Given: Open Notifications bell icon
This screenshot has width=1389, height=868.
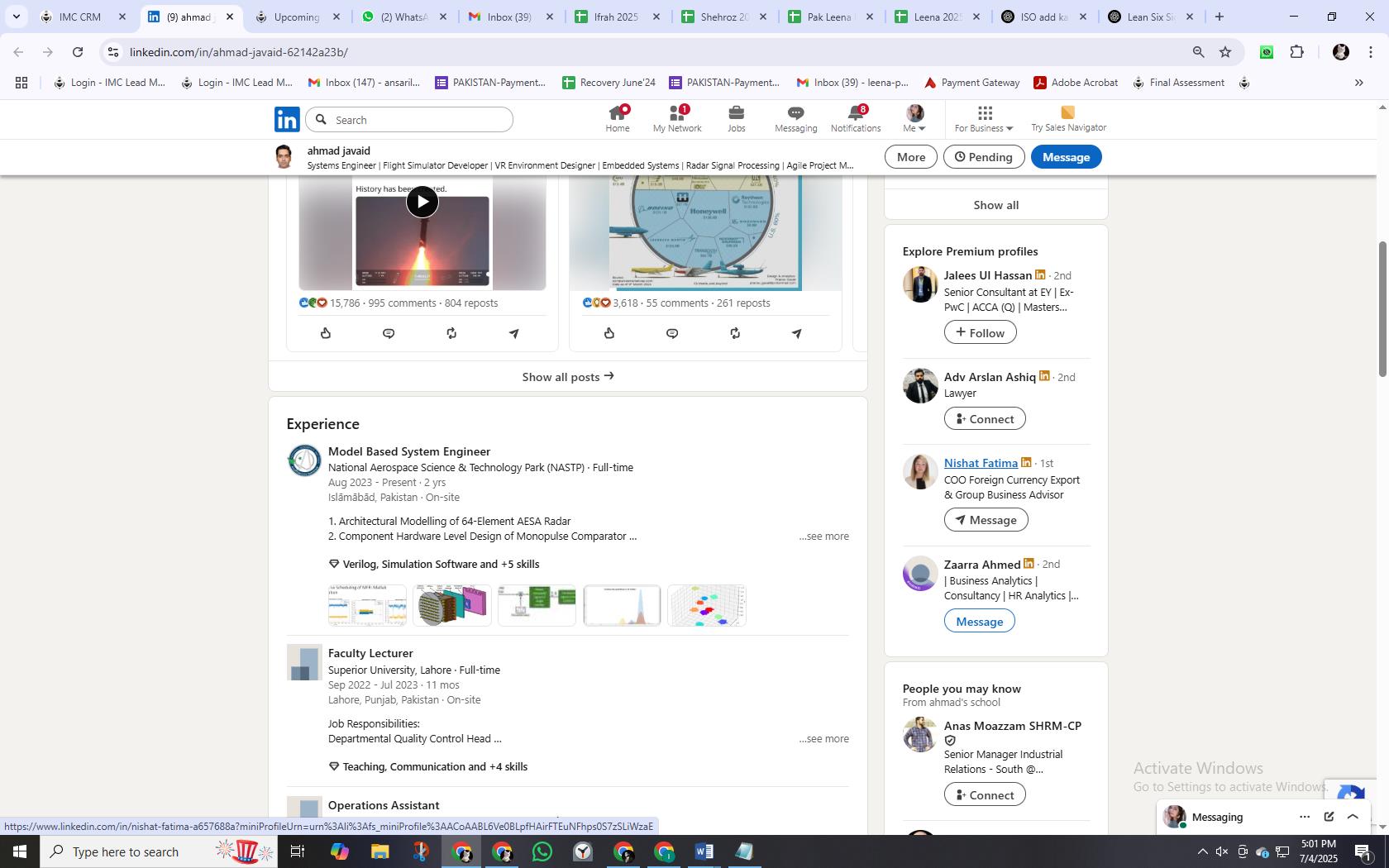Looking at the screenshot, I should click(856, 119).
